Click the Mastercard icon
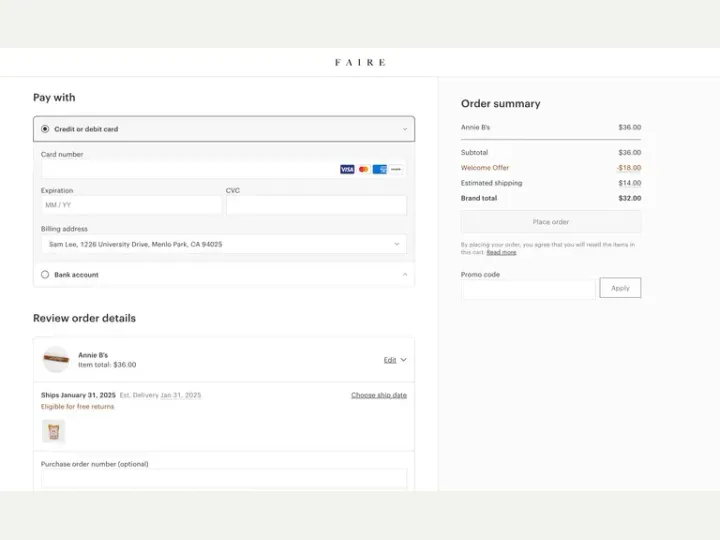This screenshot has height=540, width=720. click(x=364, y=169)
